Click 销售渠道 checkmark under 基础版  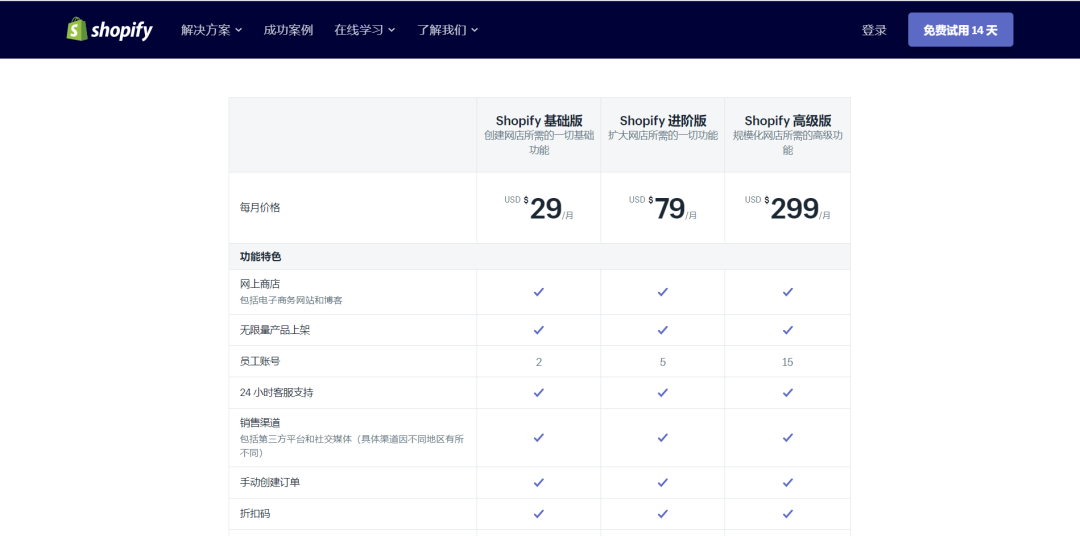click(539, 437)
